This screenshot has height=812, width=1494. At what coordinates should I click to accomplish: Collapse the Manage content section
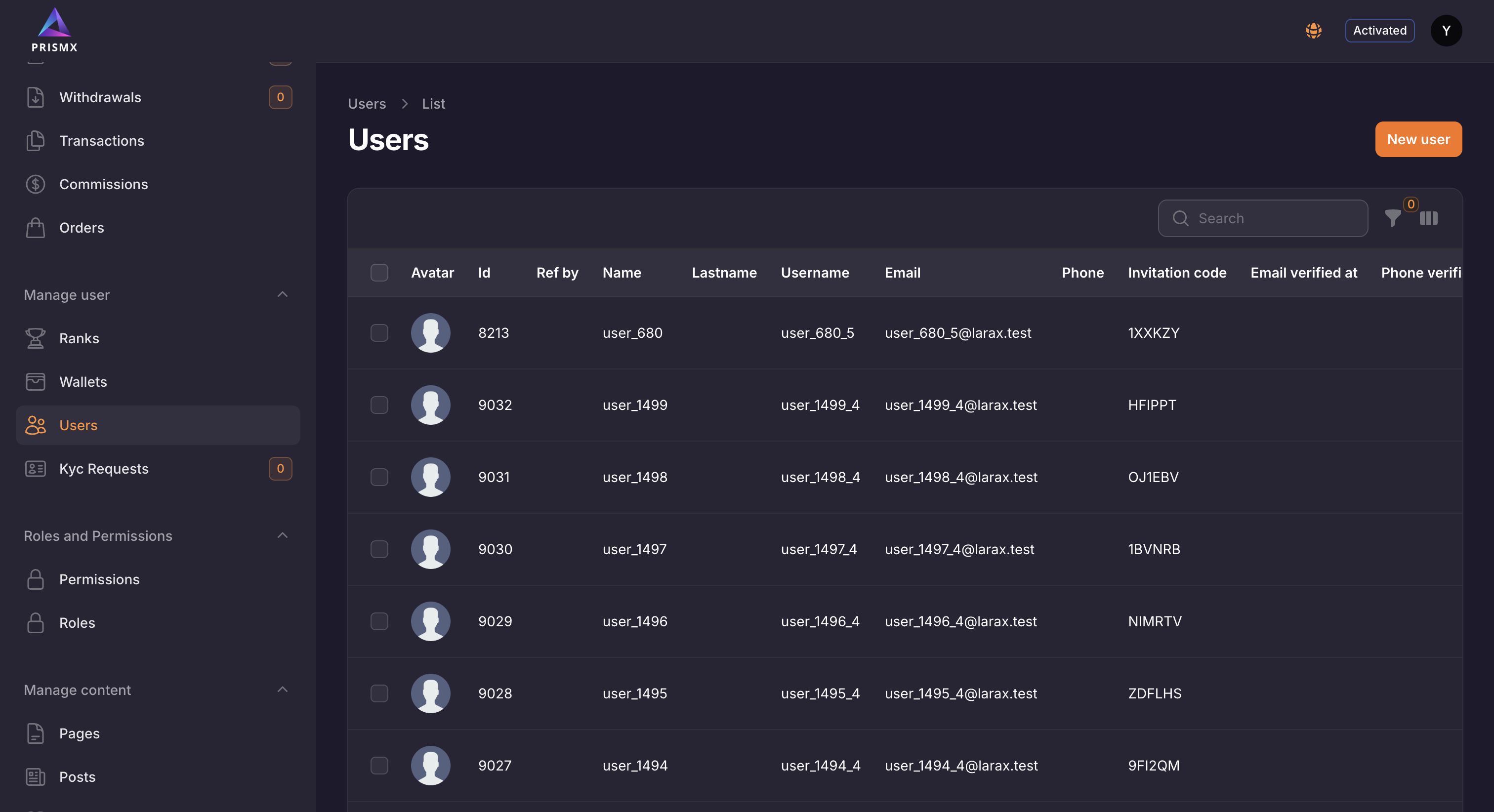(x=283, y=690)
